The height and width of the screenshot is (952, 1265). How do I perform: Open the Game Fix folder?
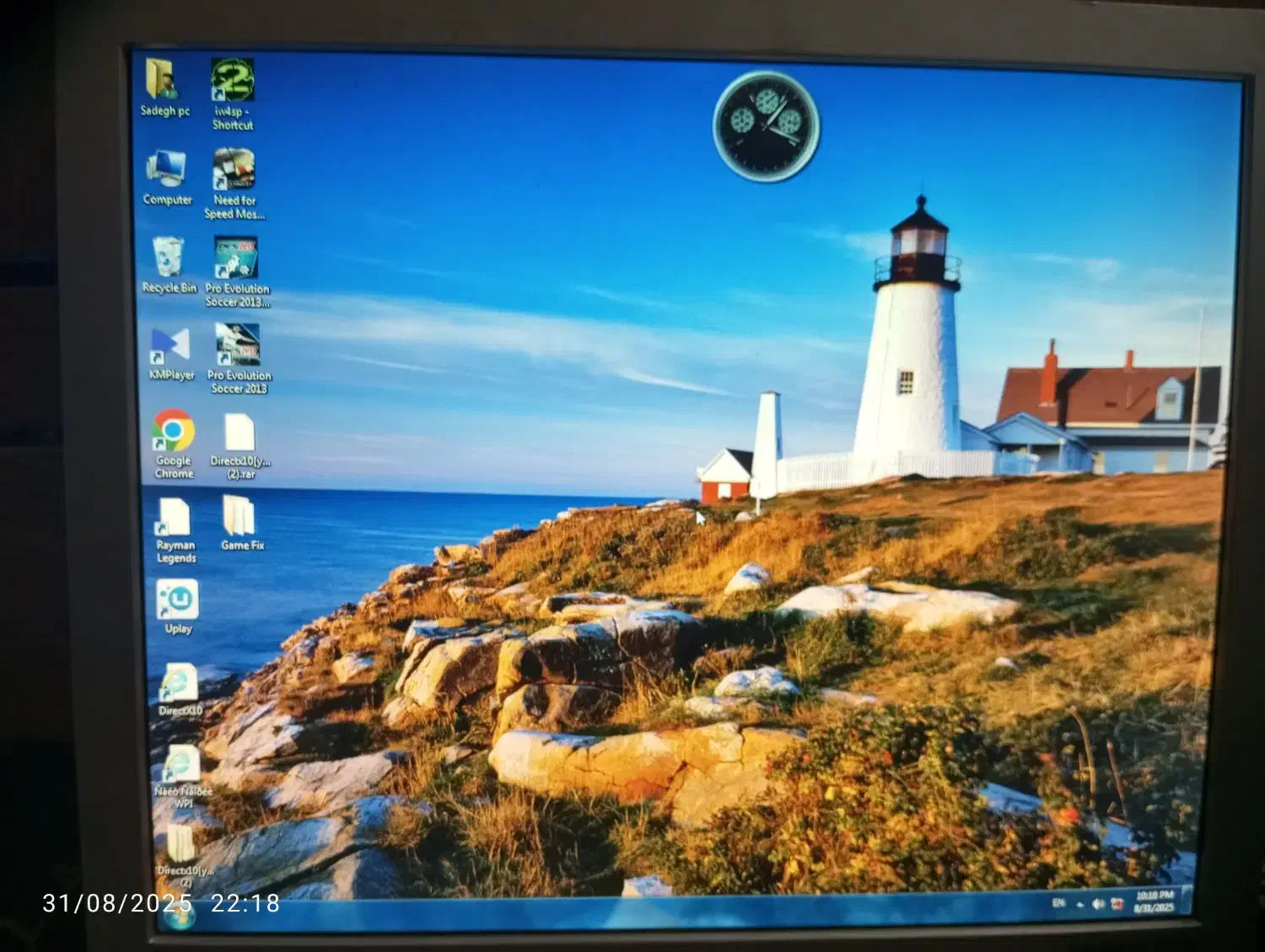point(242,523)
